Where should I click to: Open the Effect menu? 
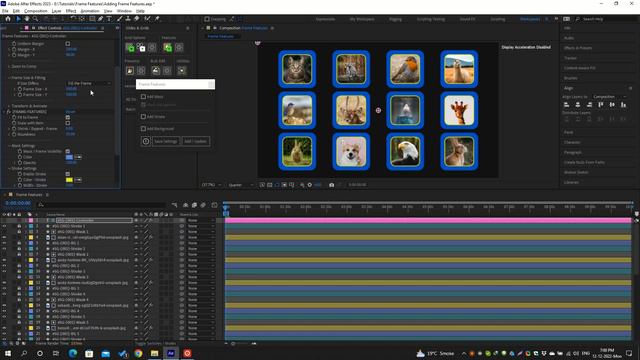pos(71,11)
